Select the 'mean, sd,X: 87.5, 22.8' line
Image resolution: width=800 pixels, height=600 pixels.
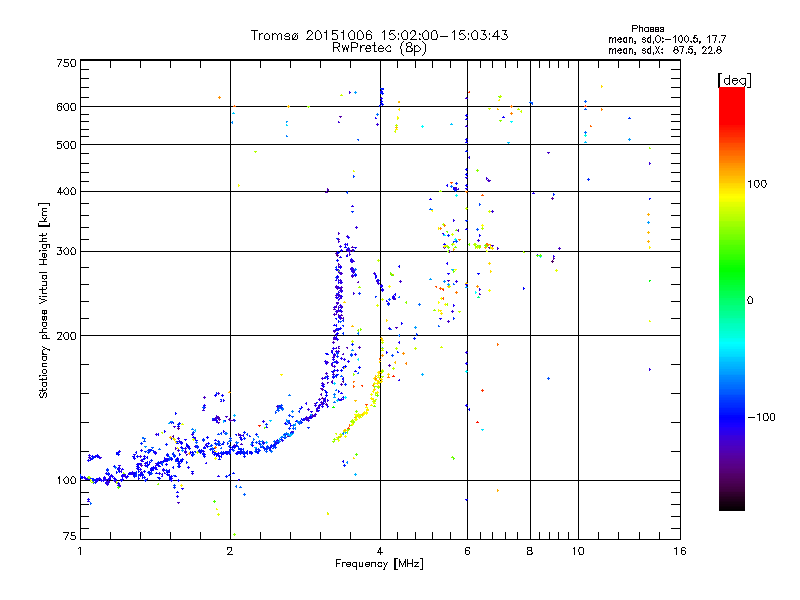pyautogui.click(x=665, y=50)
